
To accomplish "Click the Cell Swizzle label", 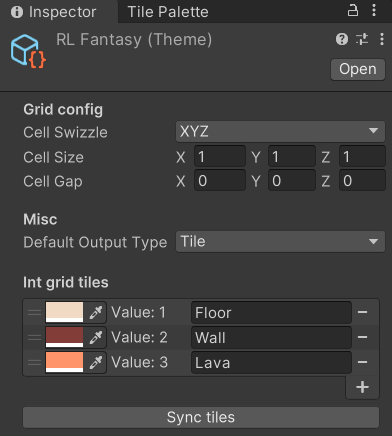I will point(65,132).
